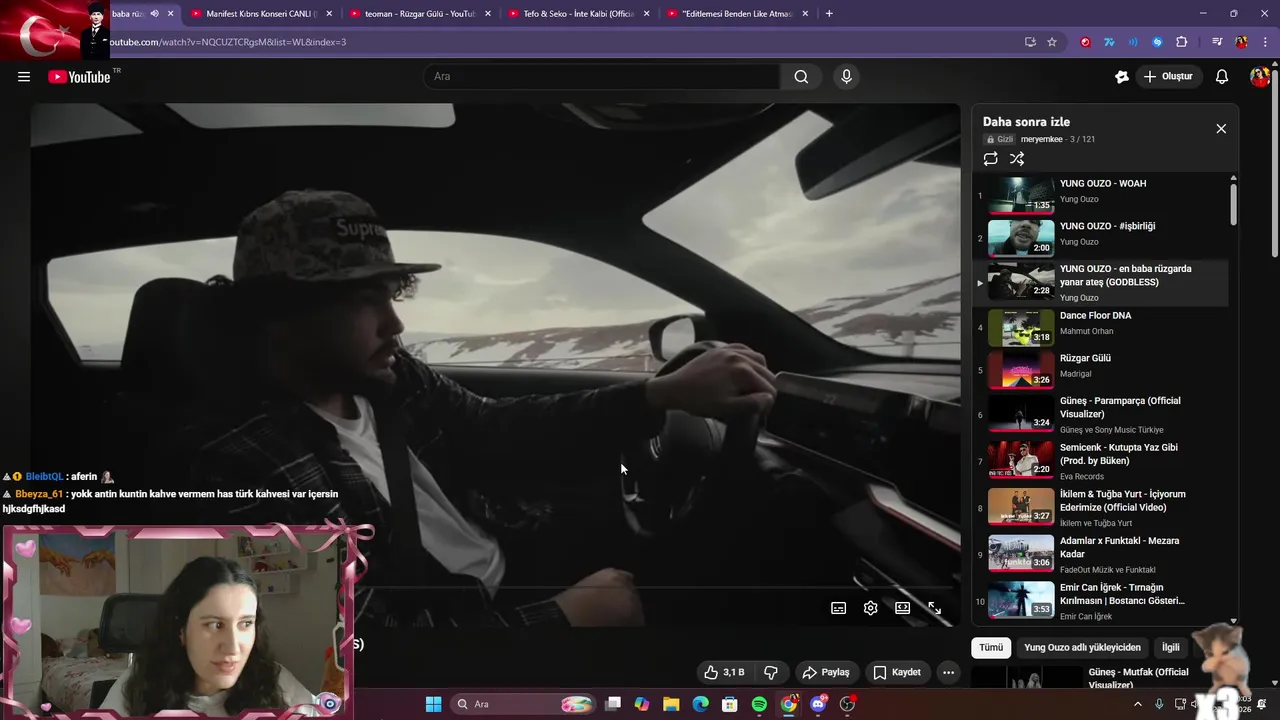
Task: Open OBS Studio from the taskbar
Action: [848, 704]
